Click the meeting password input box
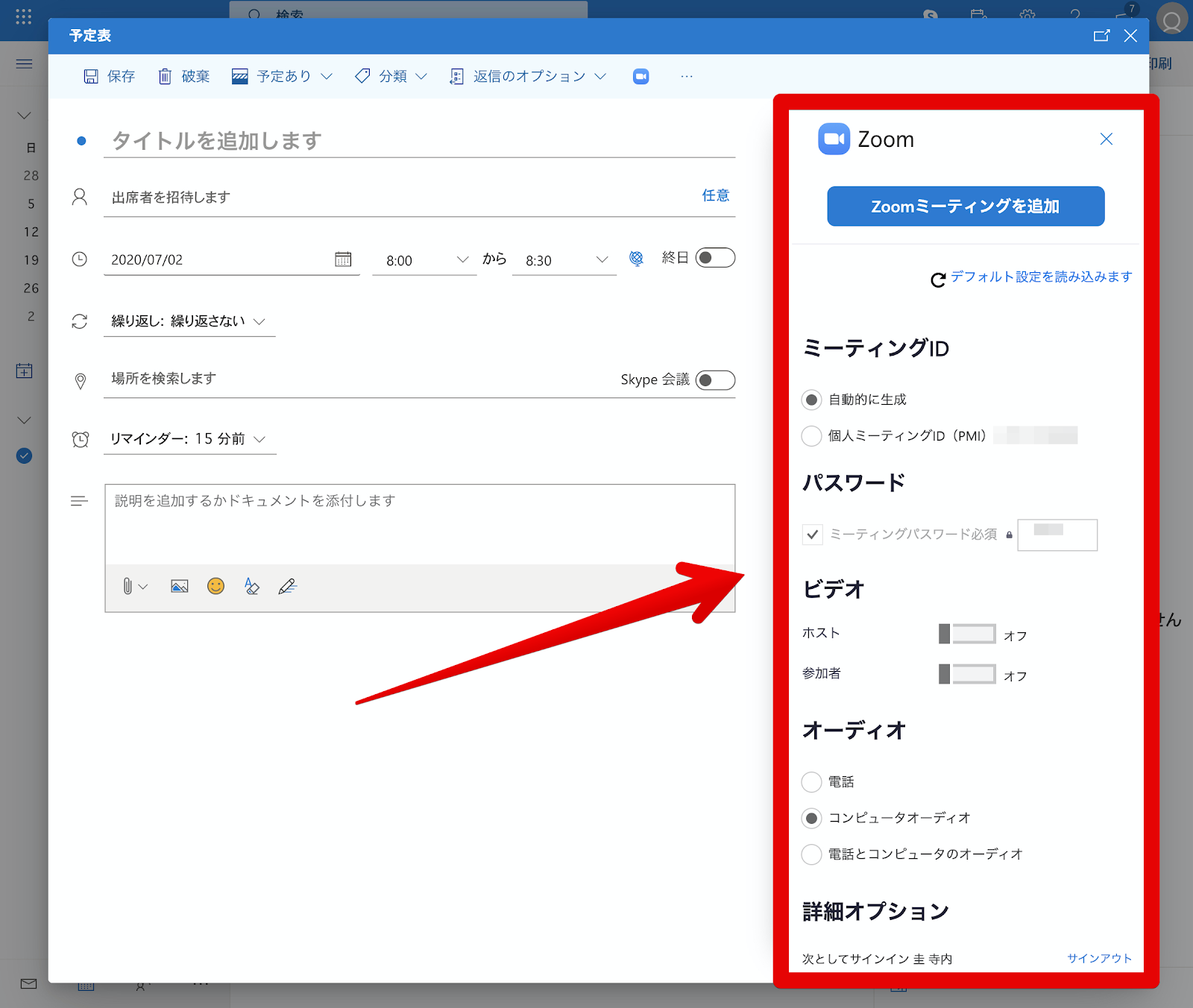The height and width of the screenshot is (1008, 1193). (1057, 535)
